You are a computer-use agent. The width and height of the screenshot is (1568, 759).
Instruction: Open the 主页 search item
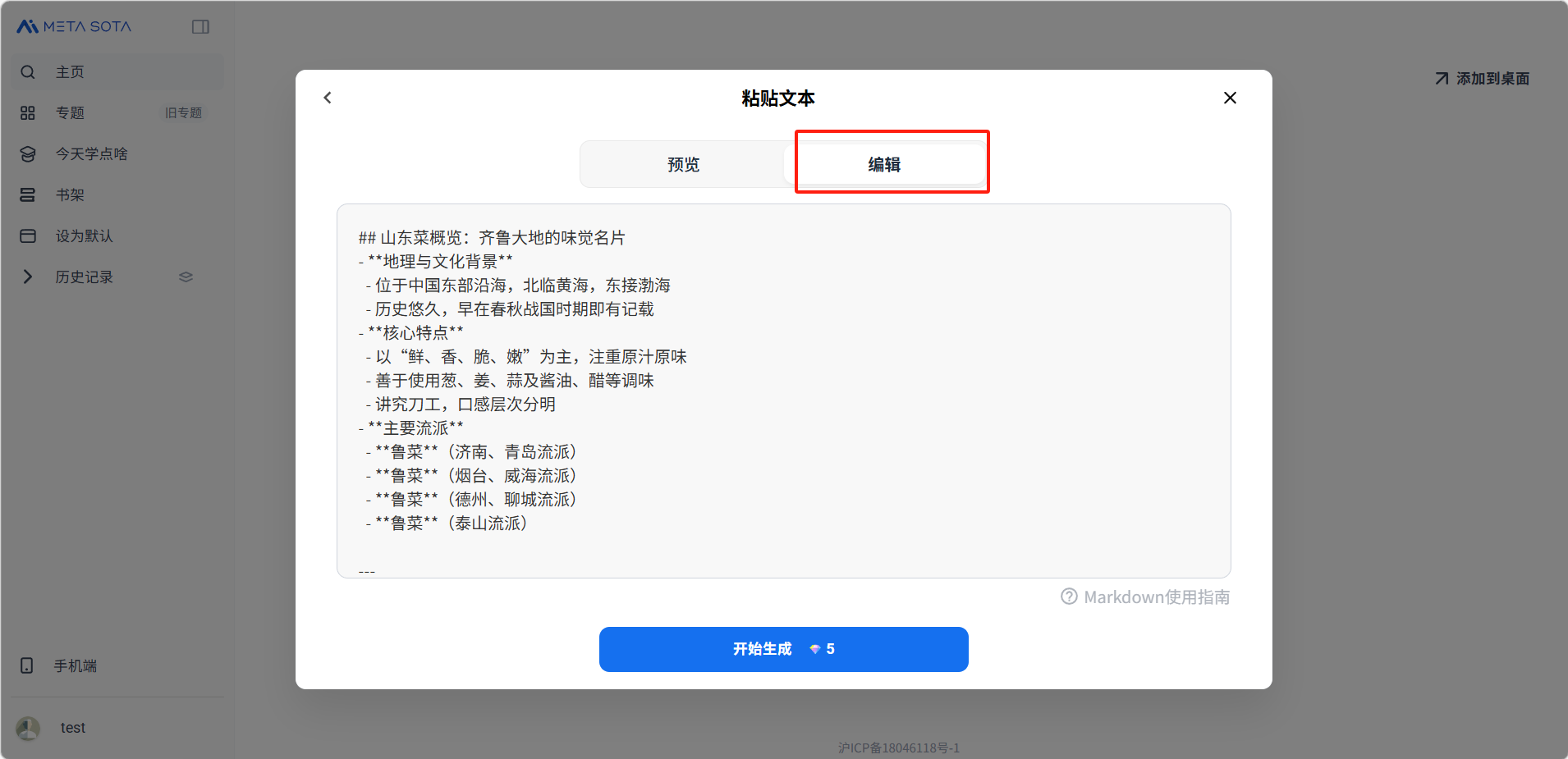click(70, 72)
